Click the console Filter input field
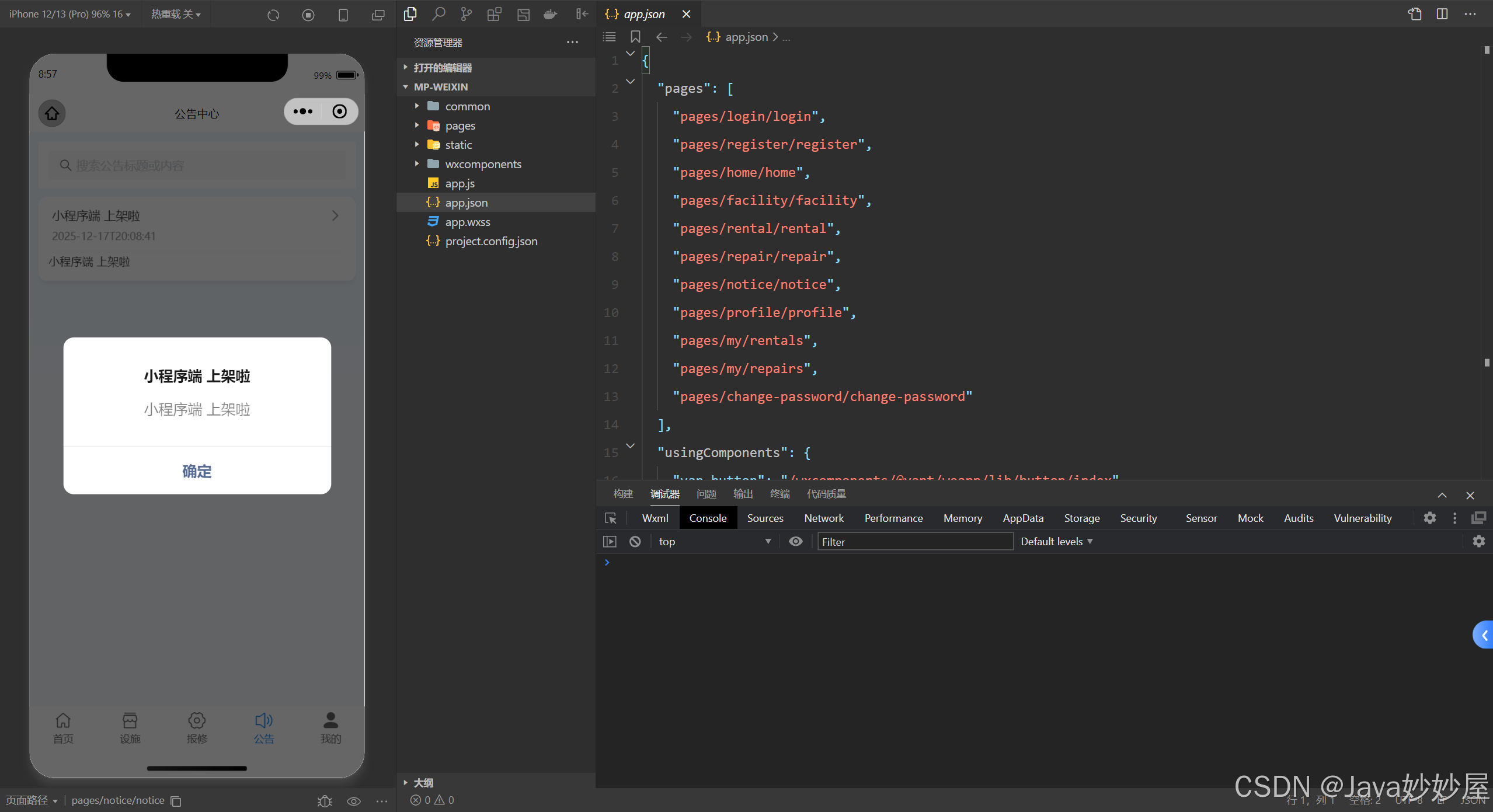This screenshot has width=1493, height=812. pos(914,542)
